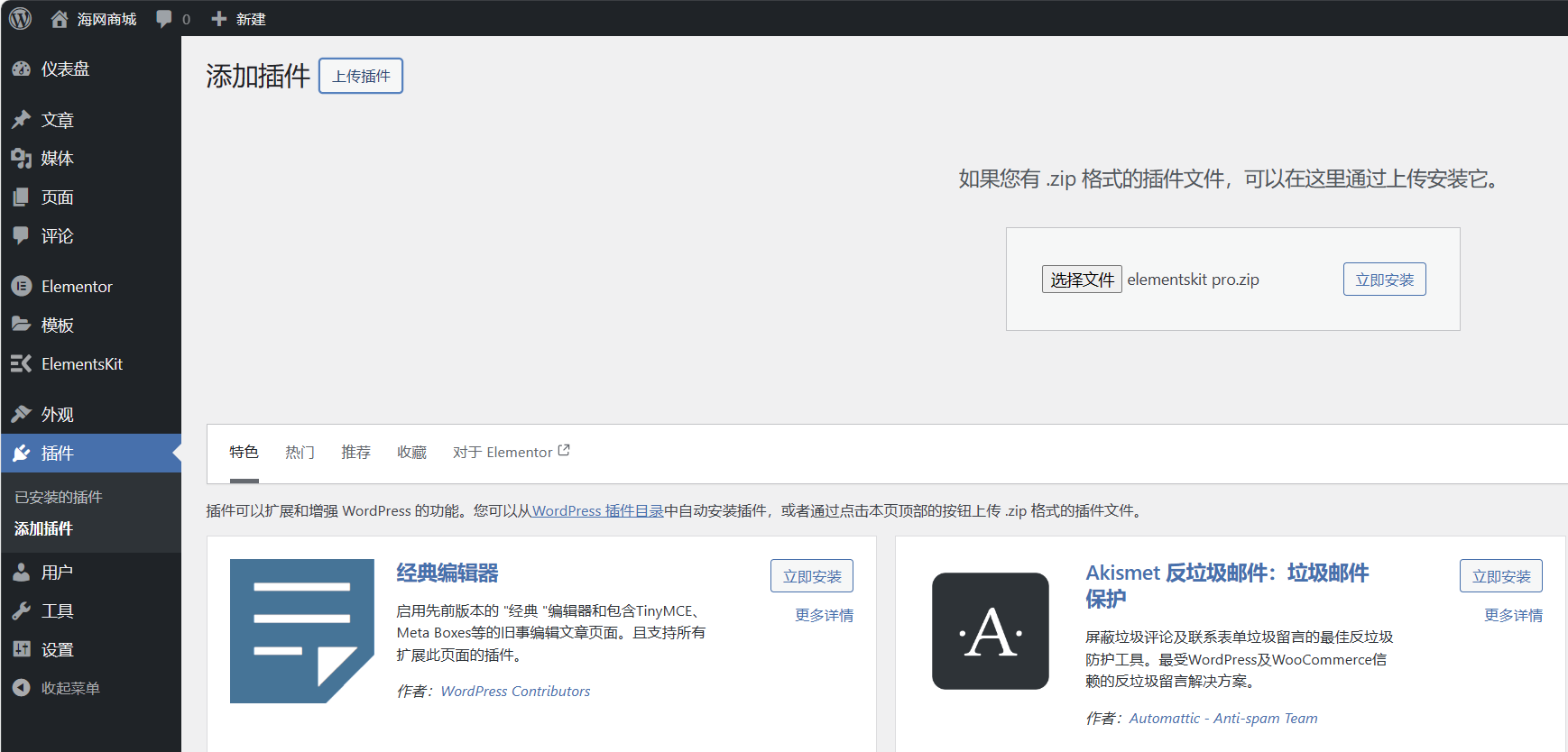Open the comments bubble icon in admin bar
This screenshot has height=752, width=1568.
click(x=163, y=19)
